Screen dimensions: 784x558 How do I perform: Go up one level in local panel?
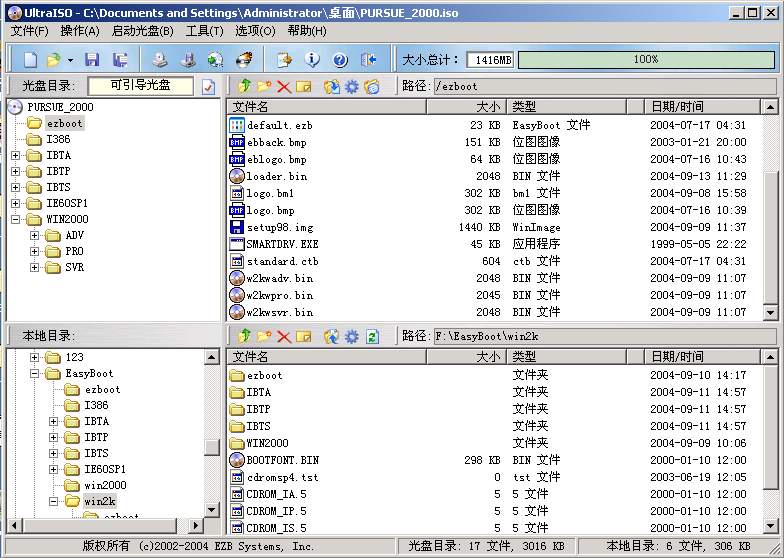pos(244,336)
